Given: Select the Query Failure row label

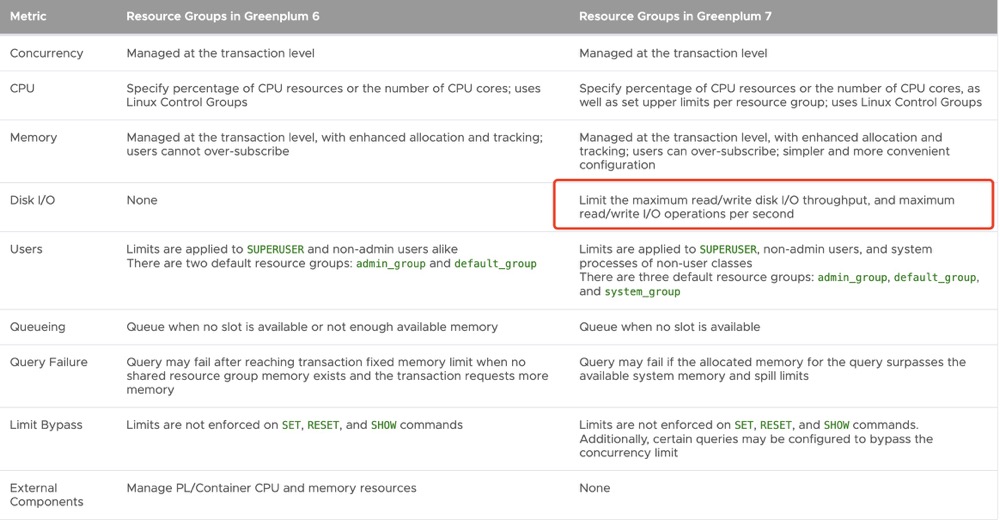Looking at the screenshot, I should coord(48,362).
